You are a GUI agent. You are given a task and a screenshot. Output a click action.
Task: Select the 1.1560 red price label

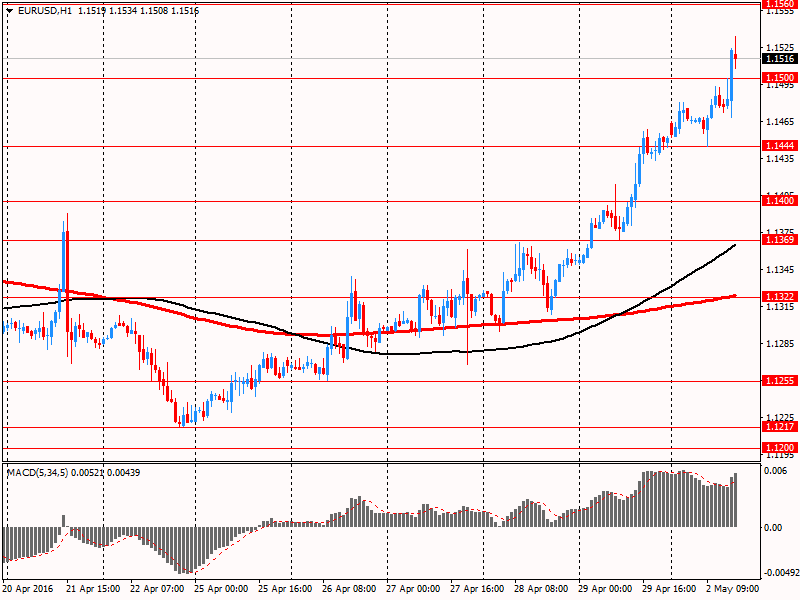(779, 4)
